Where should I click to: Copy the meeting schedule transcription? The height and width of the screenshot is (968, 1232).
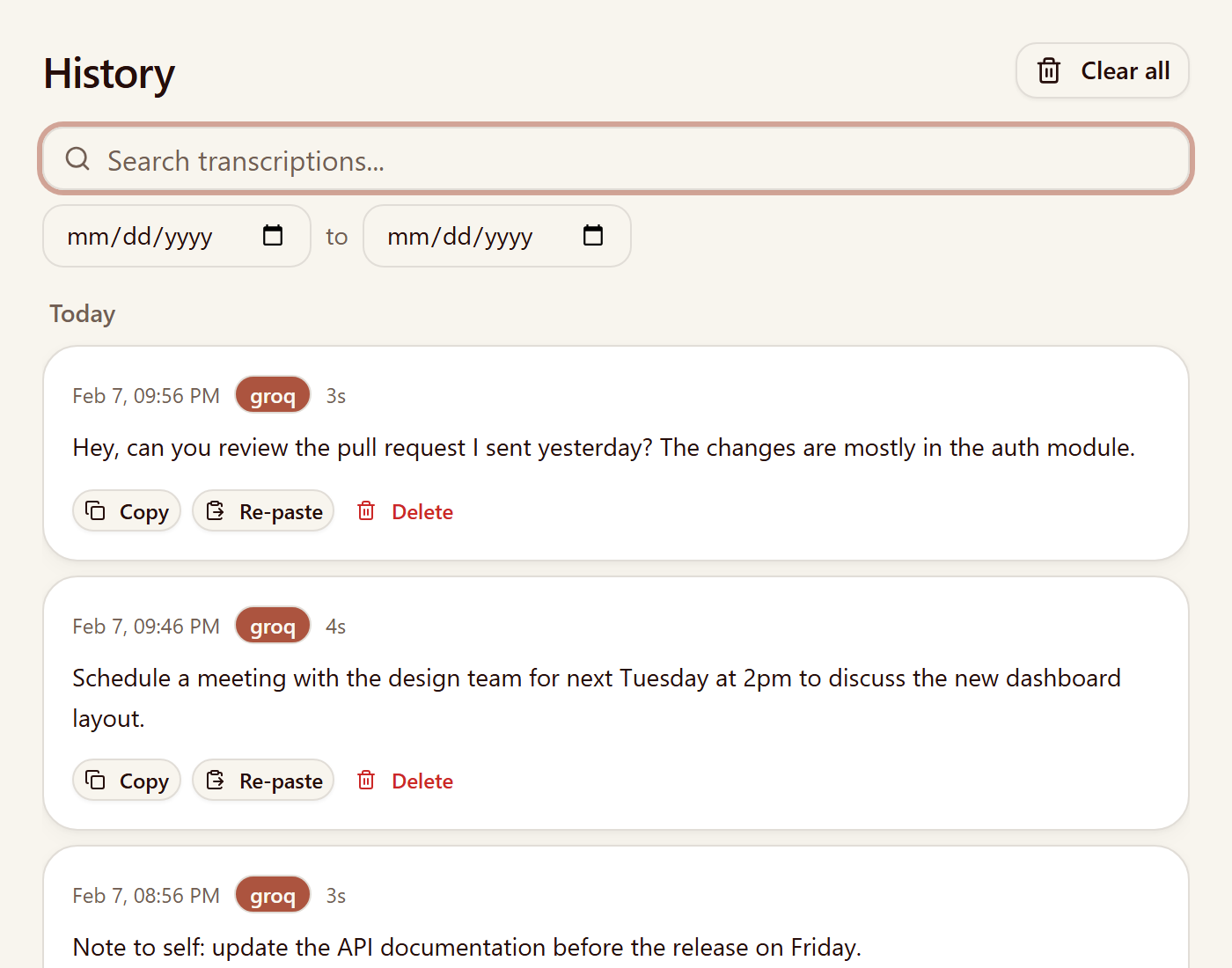(x=126, y=780)
